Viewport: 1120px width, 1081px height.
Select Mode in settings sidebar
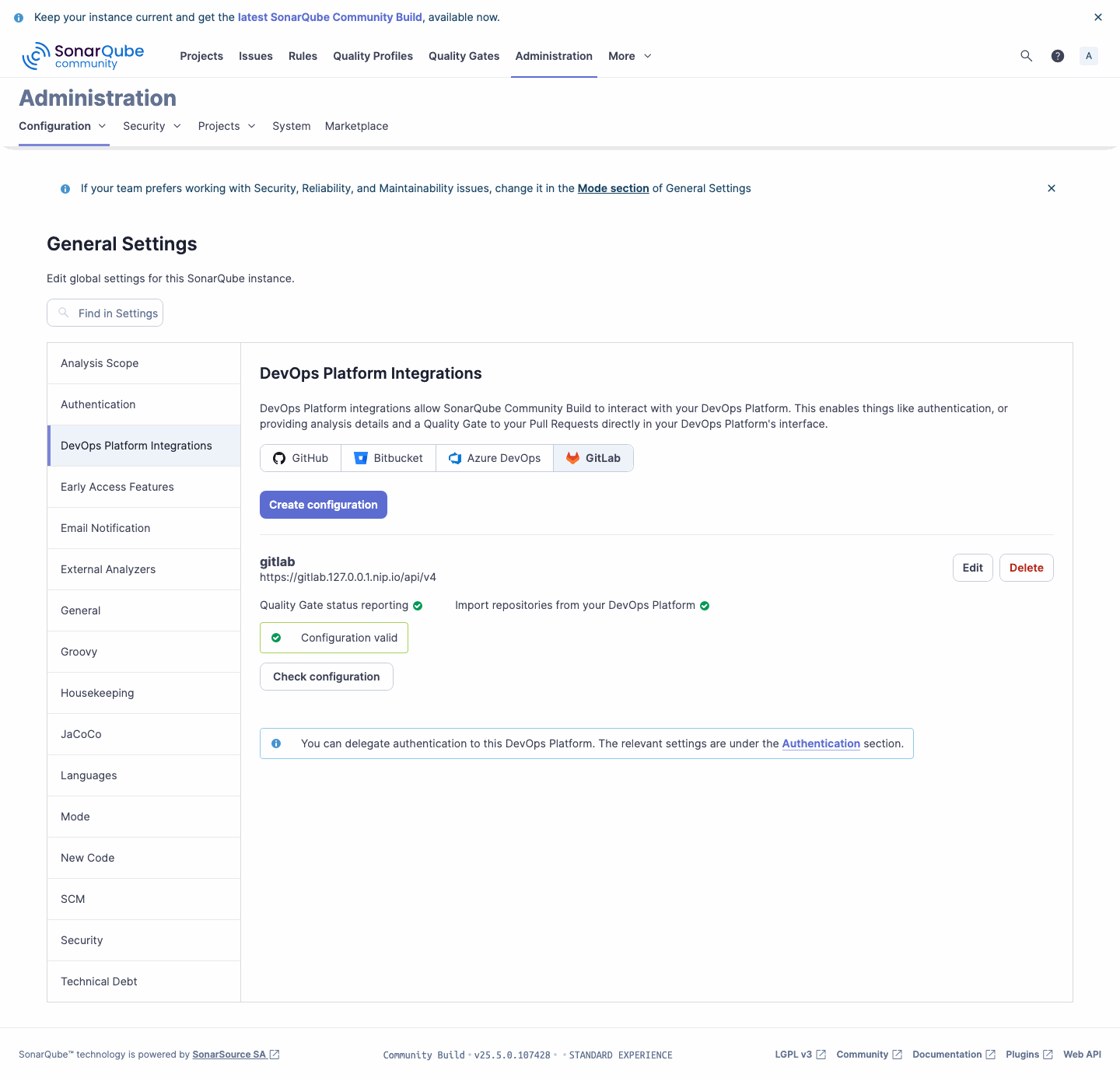click(144, 817)
